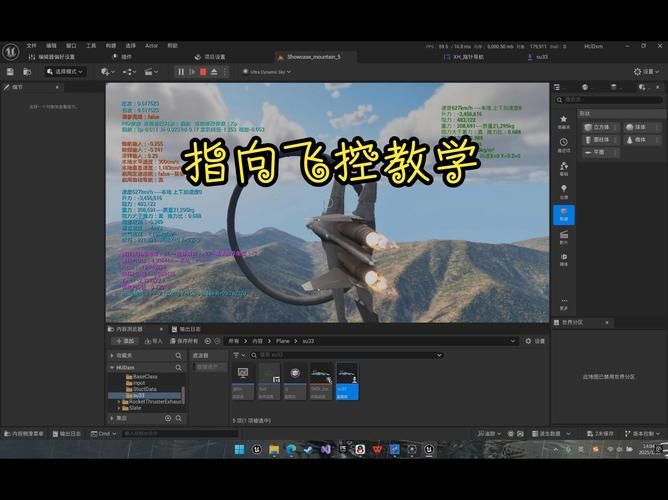Open the cinematics clapperboard dropdown
Screen dimensions: 668x500
click(151, 72)
